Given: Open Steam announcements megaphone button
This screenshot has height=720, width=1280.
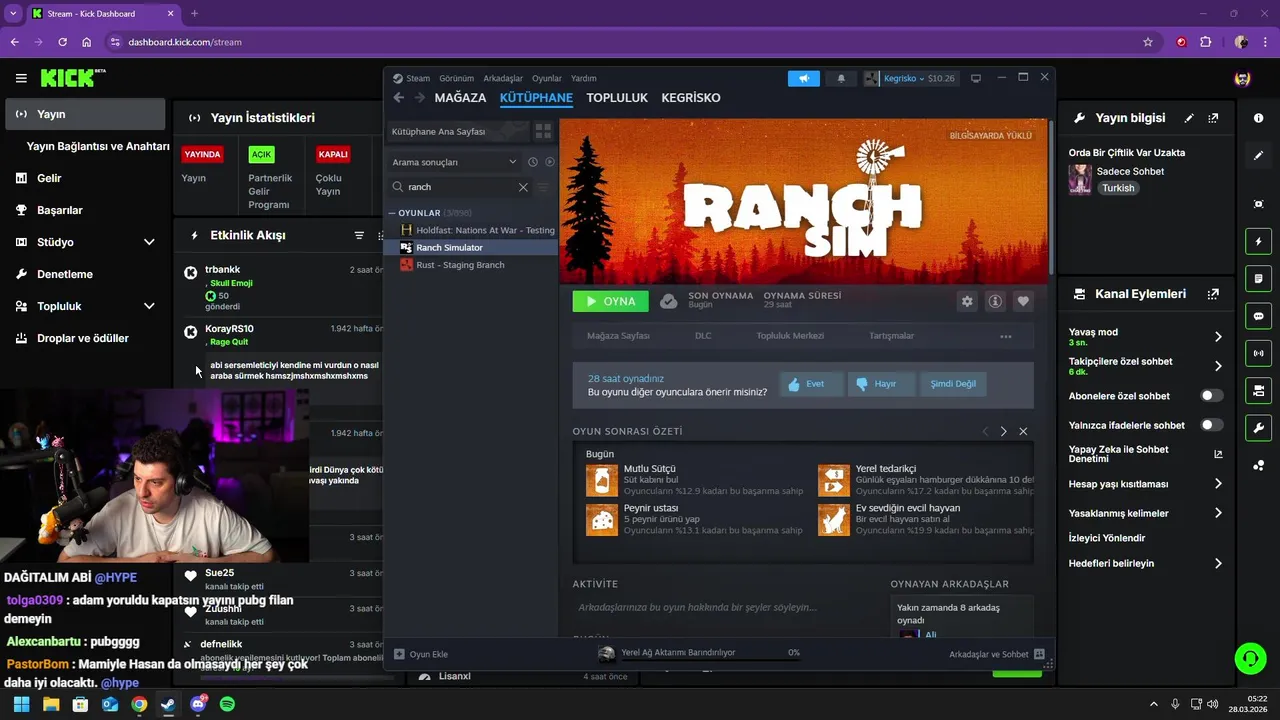Looking at the screenshot, I should (803, 78).
